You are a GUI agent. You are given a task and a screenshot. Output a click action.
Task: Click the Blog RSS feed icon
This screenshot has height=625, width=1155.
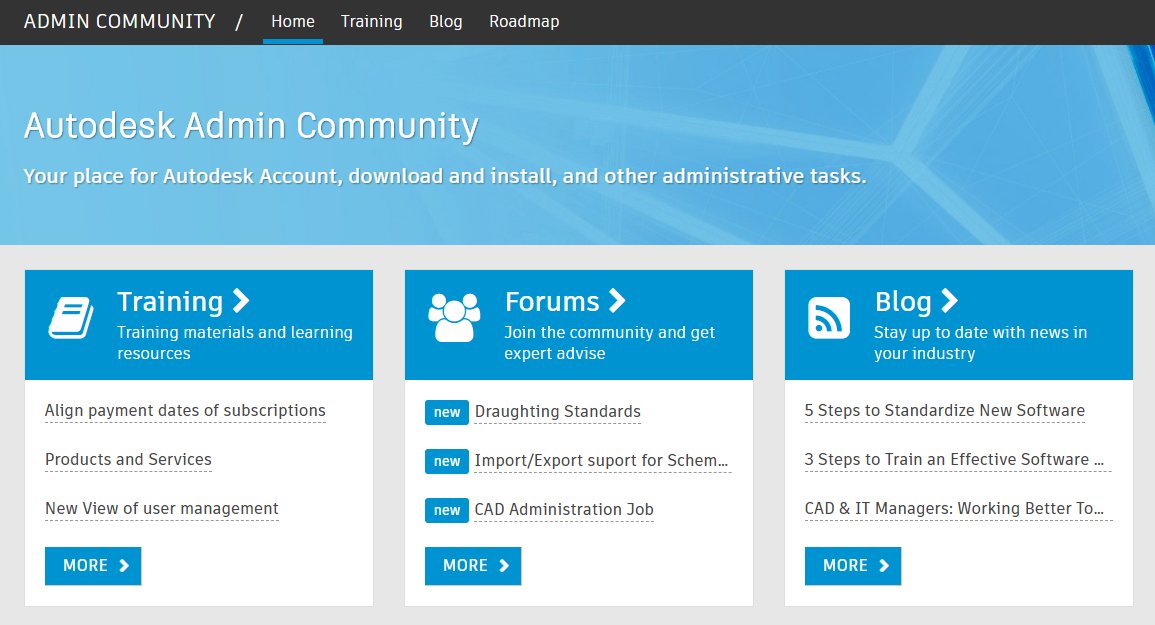(x=829, y=318)
